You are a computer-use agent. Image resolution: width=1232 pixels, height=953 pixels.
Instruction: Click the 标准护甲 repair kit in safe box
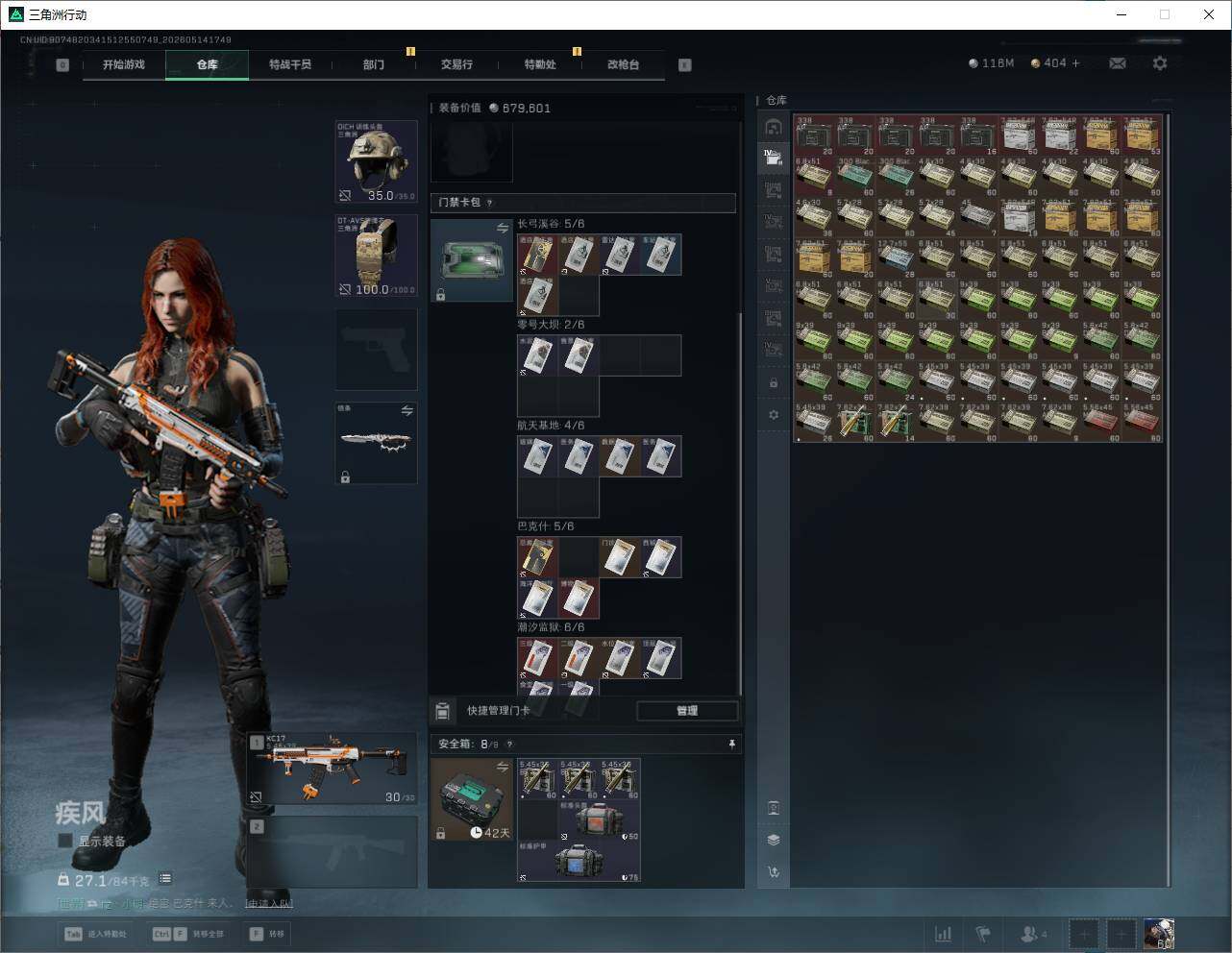[579, 862]
